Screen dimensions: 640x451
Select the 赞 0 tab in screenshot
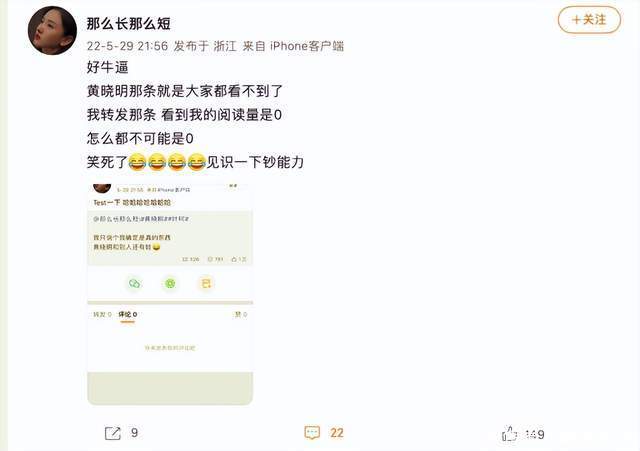tap(241, 314)
